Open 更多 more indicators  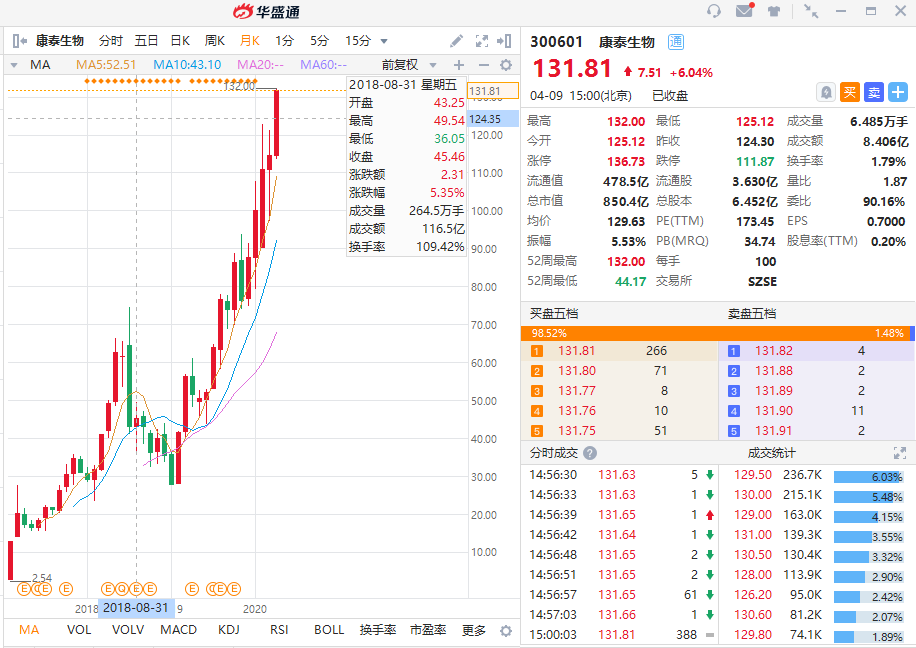coord(474,630)
